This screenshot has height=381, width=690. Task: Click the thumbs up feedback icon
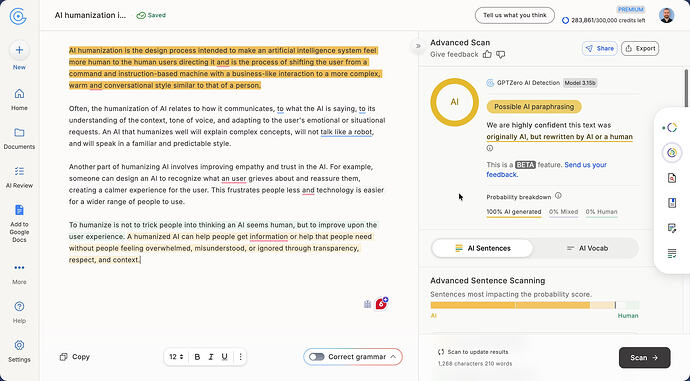(x=487, y=54)
